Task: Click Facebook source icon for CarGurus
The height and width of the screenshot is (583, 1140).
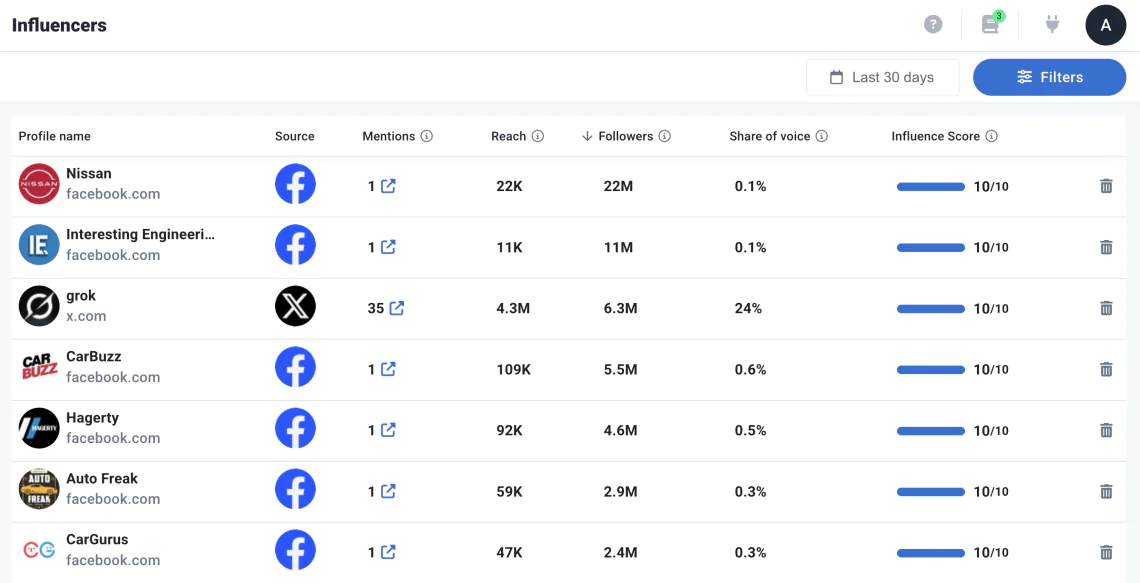Action: point(295,550)
